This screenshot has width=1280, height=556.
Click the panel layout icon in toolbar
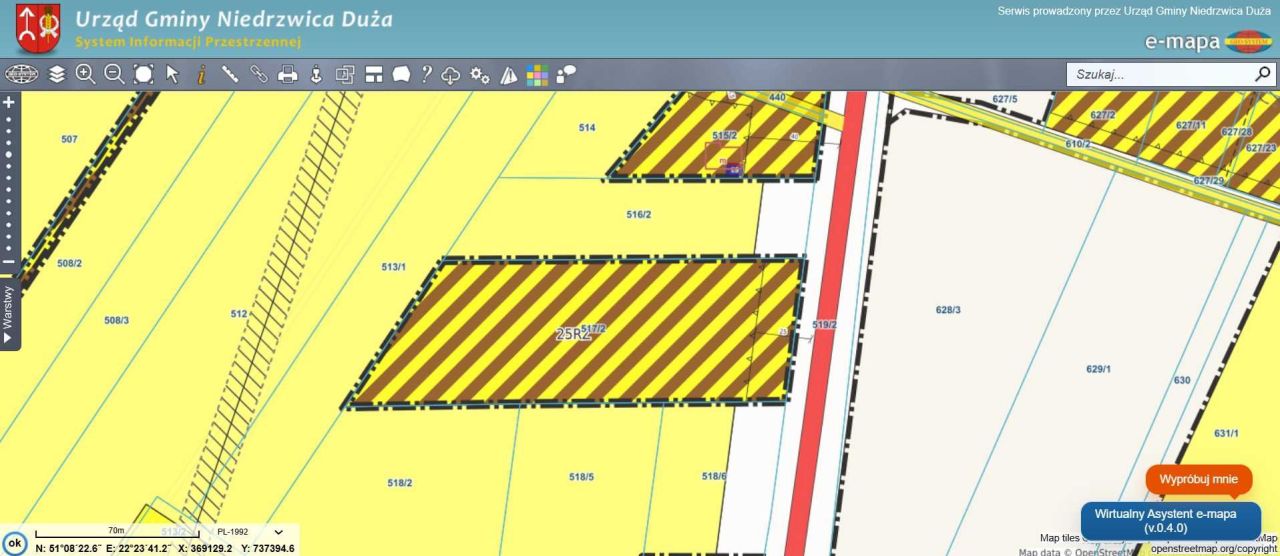[374, 74]
